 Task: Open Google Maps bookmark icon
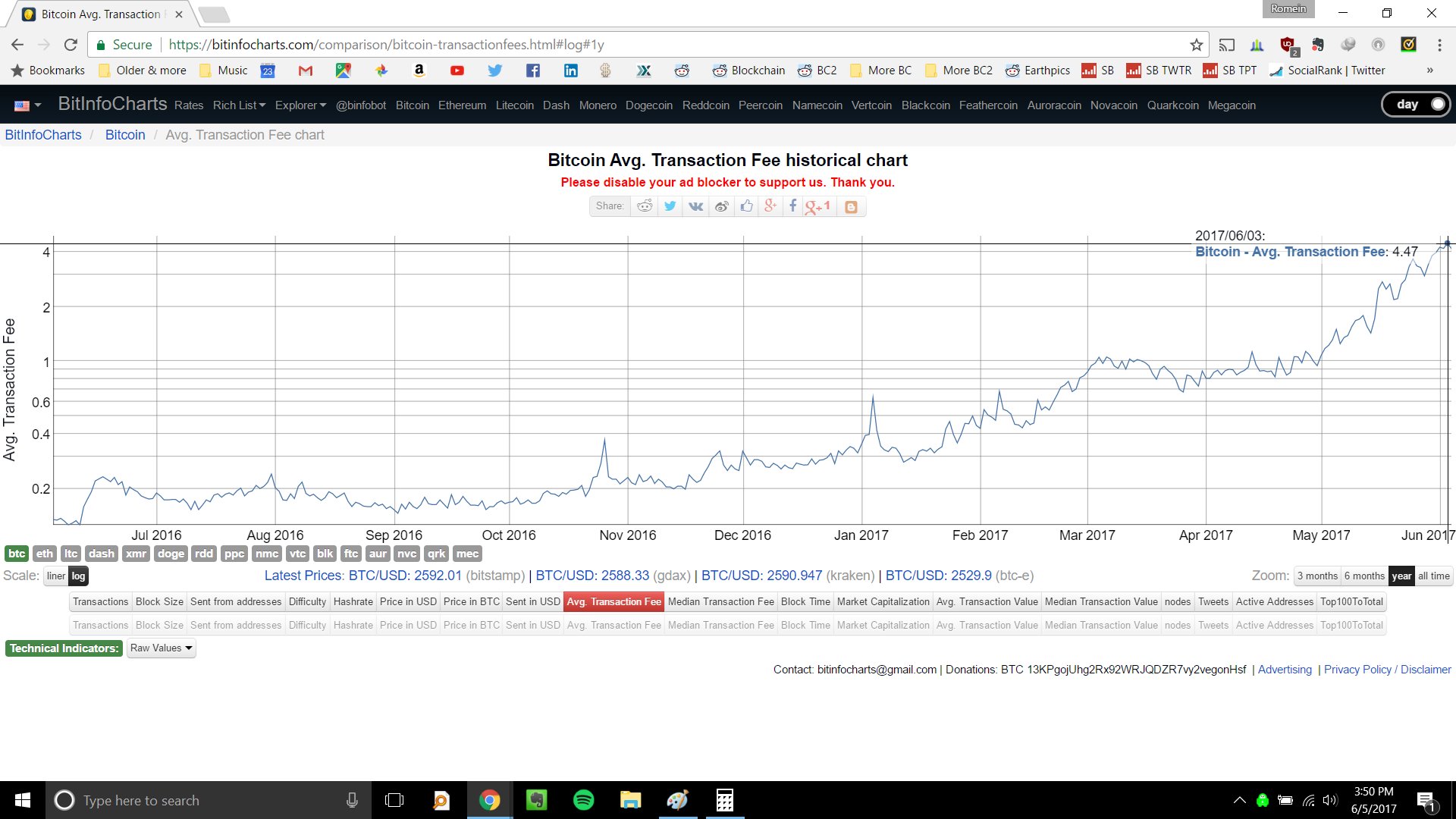pyautogui.click(x=344, y=71)
